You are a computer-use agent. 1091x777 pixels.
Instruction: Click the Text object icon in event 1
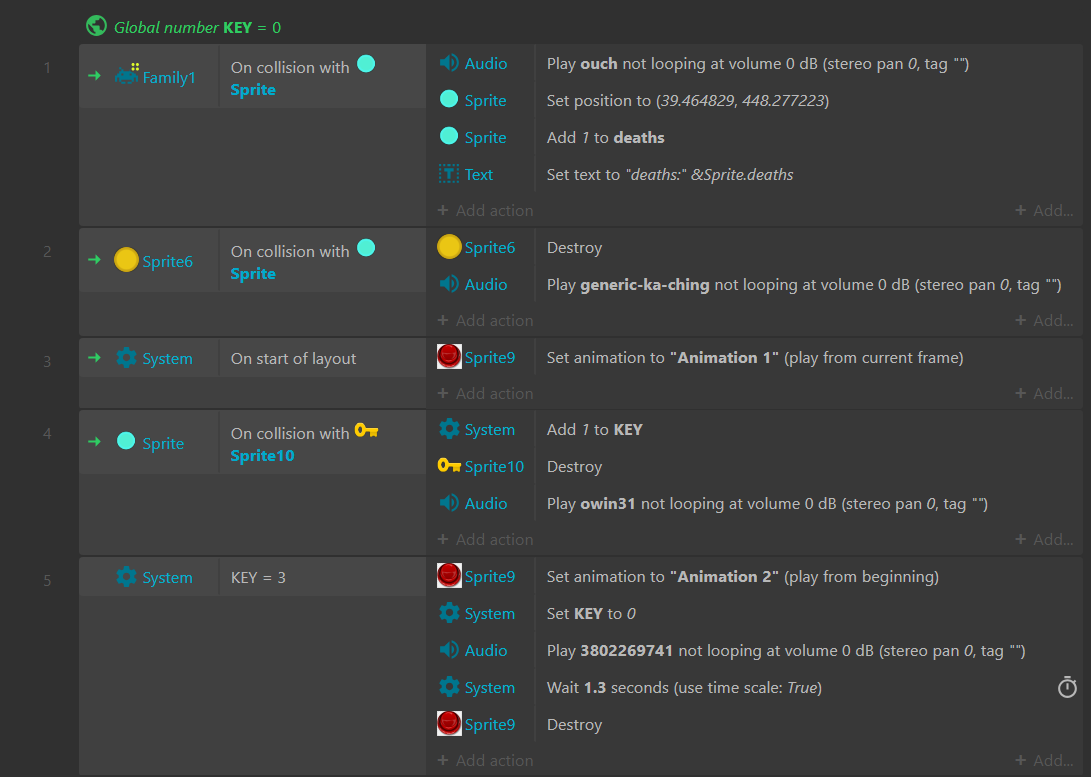click(x=449, y=174)
